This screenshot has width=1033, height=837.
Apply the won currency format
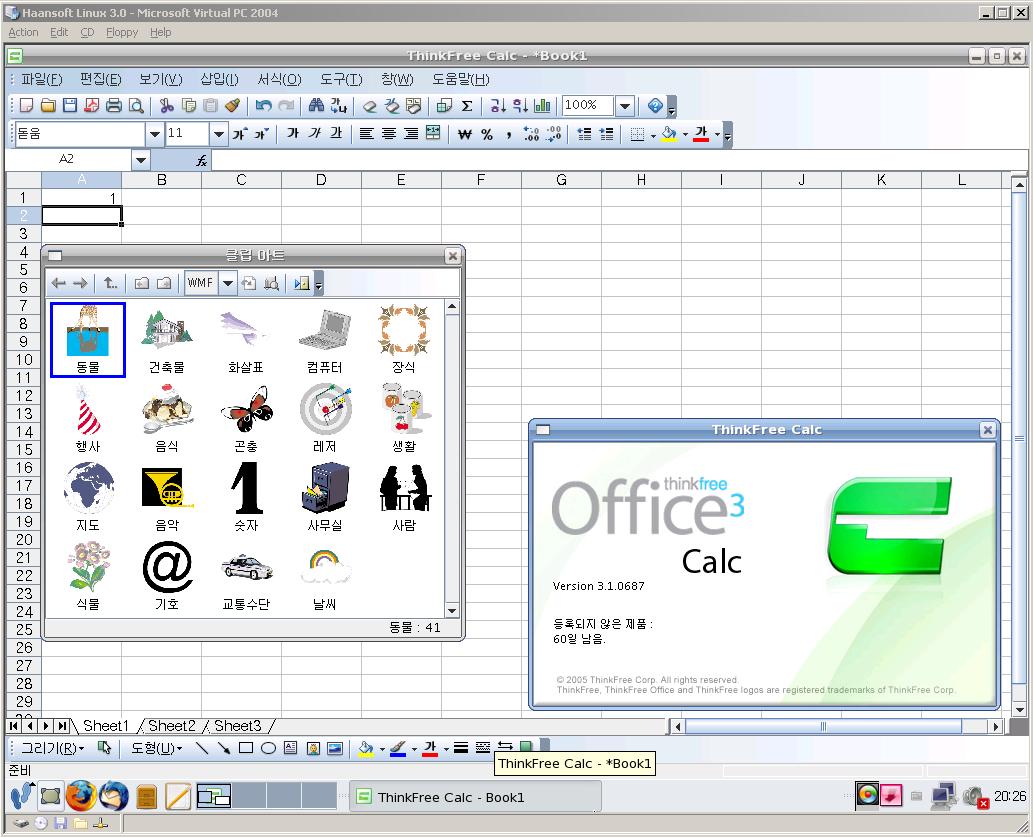[x=464, y=134]
